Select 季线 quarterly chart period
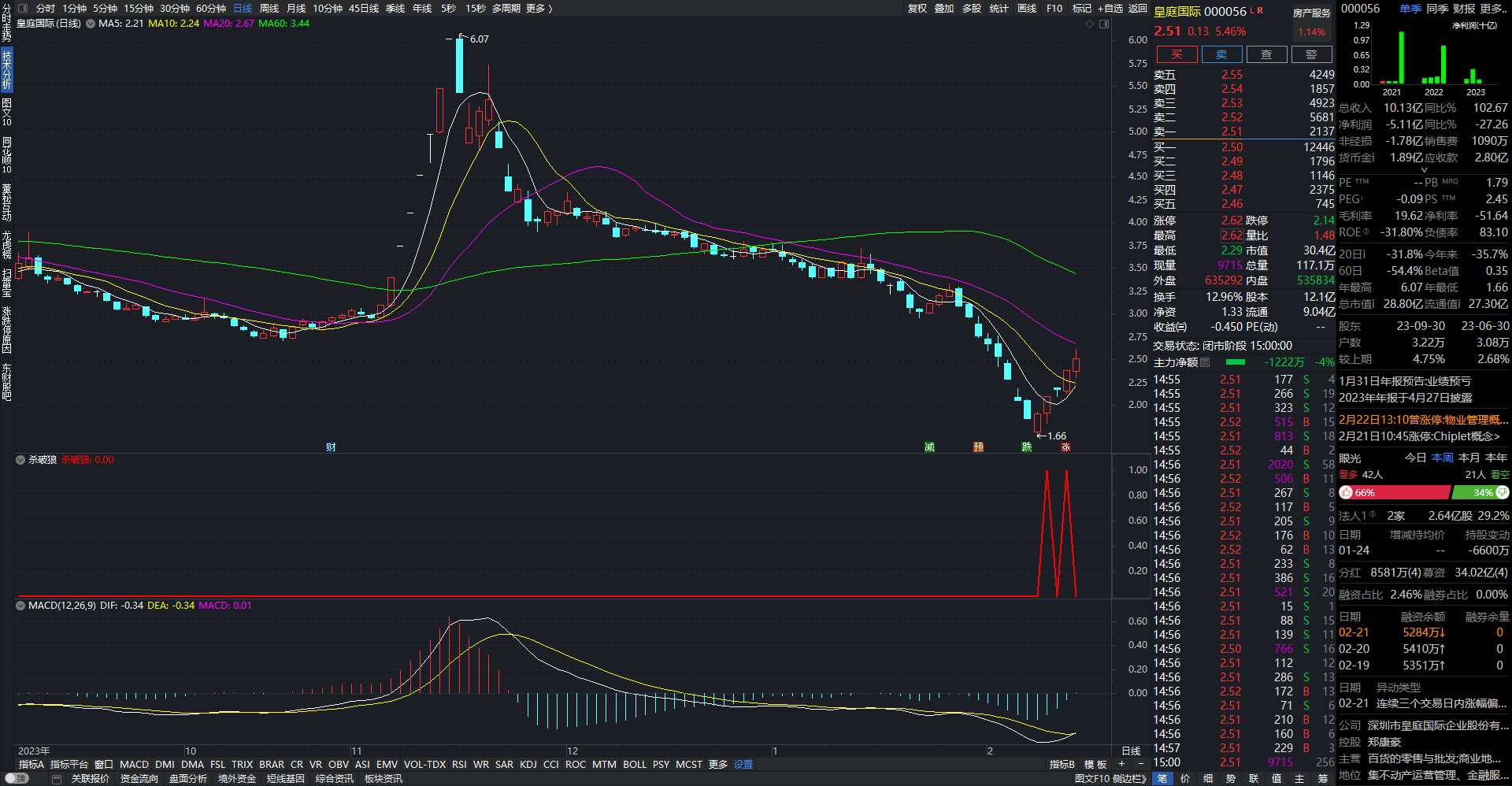Screen dimensions: 1512x786 (x=395, y=9)
